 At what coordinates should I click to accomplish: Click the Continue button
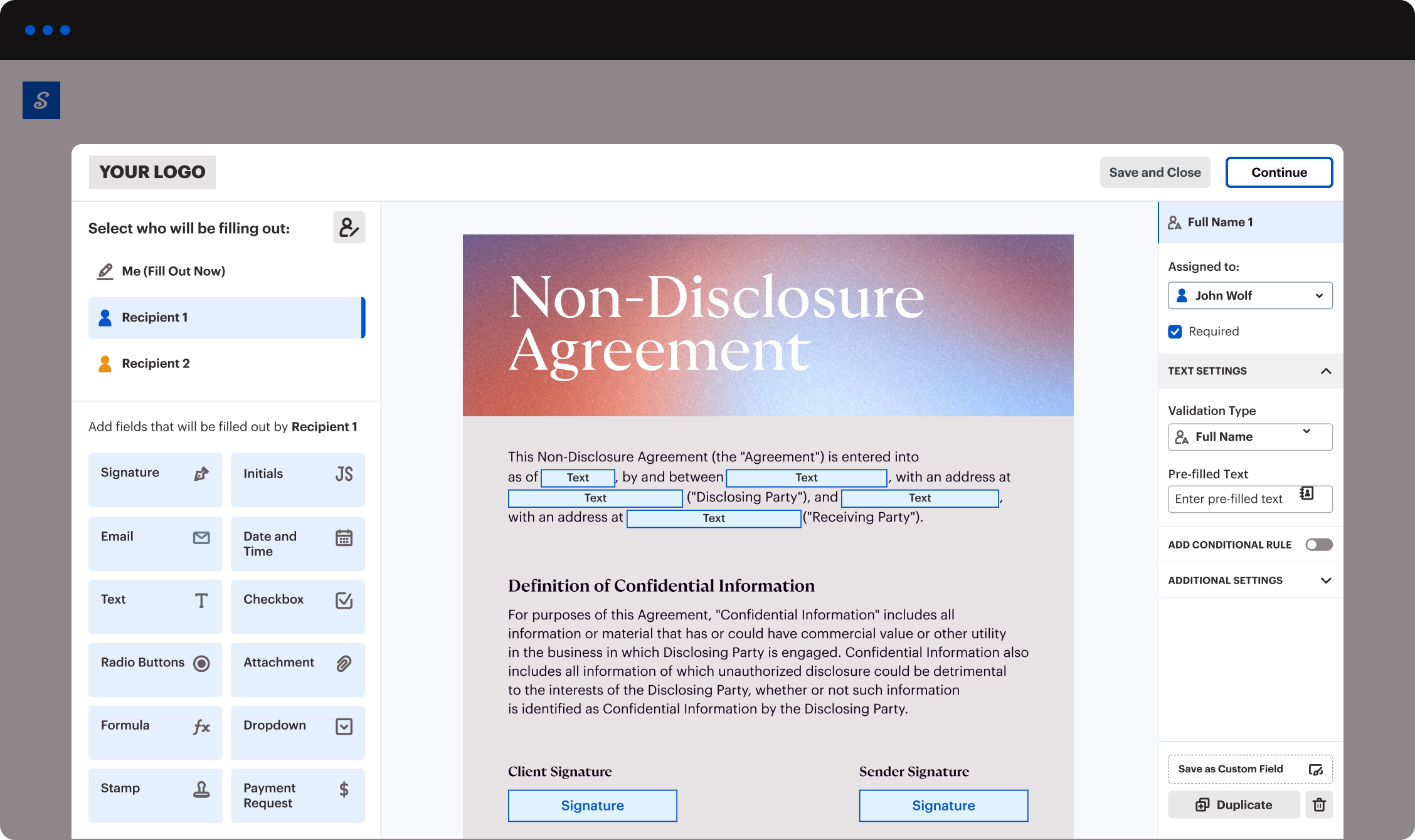1279,172
